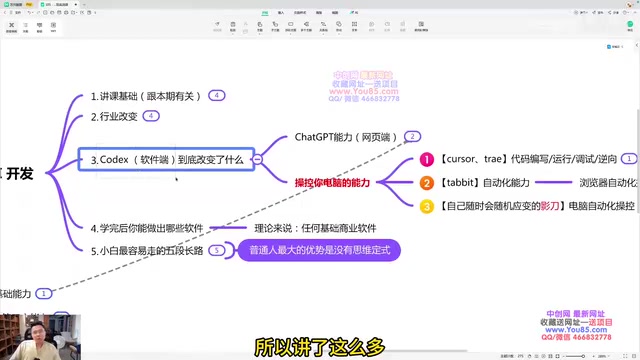Click the fullscreen icon in status bar

coord(625,356)
